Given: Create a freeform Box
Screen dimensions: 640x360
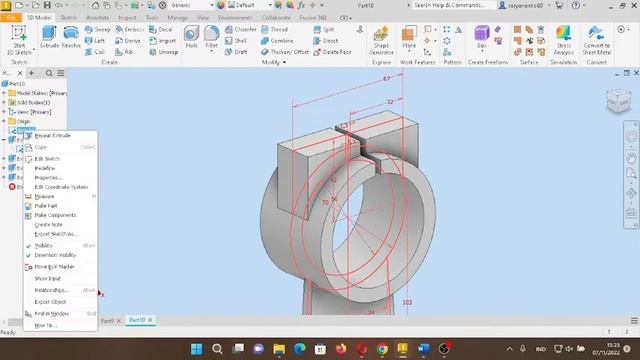Looking at the screenshot, I should (x=482, y=37).
